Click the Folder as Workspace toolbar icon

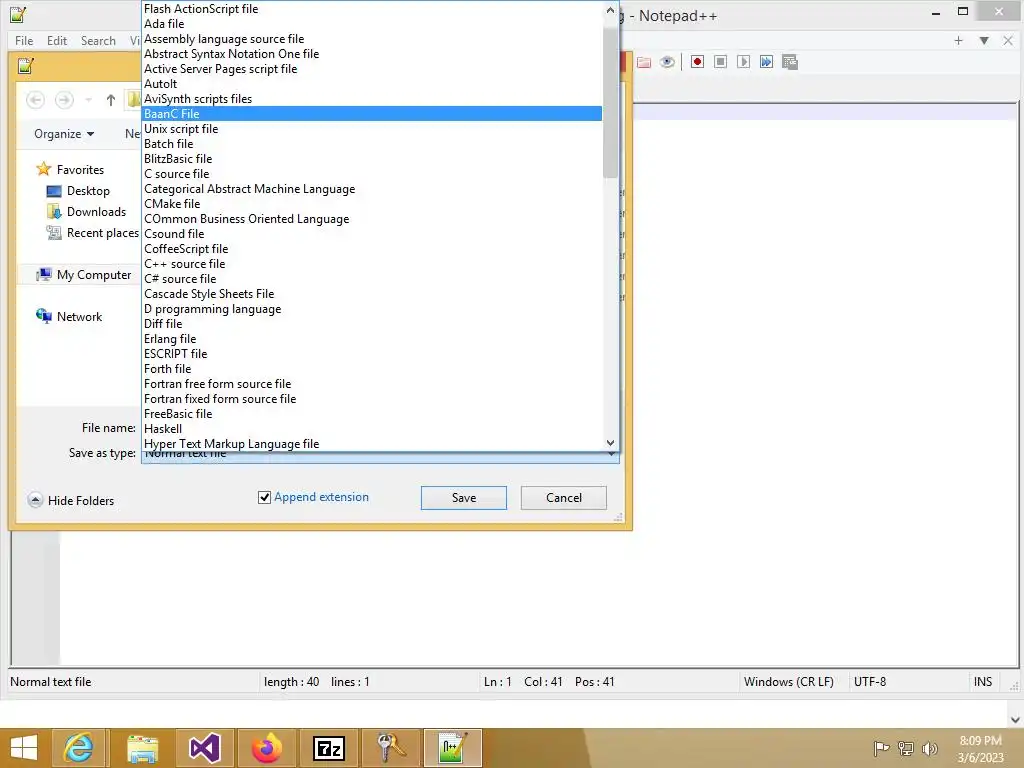pos(644,62)
